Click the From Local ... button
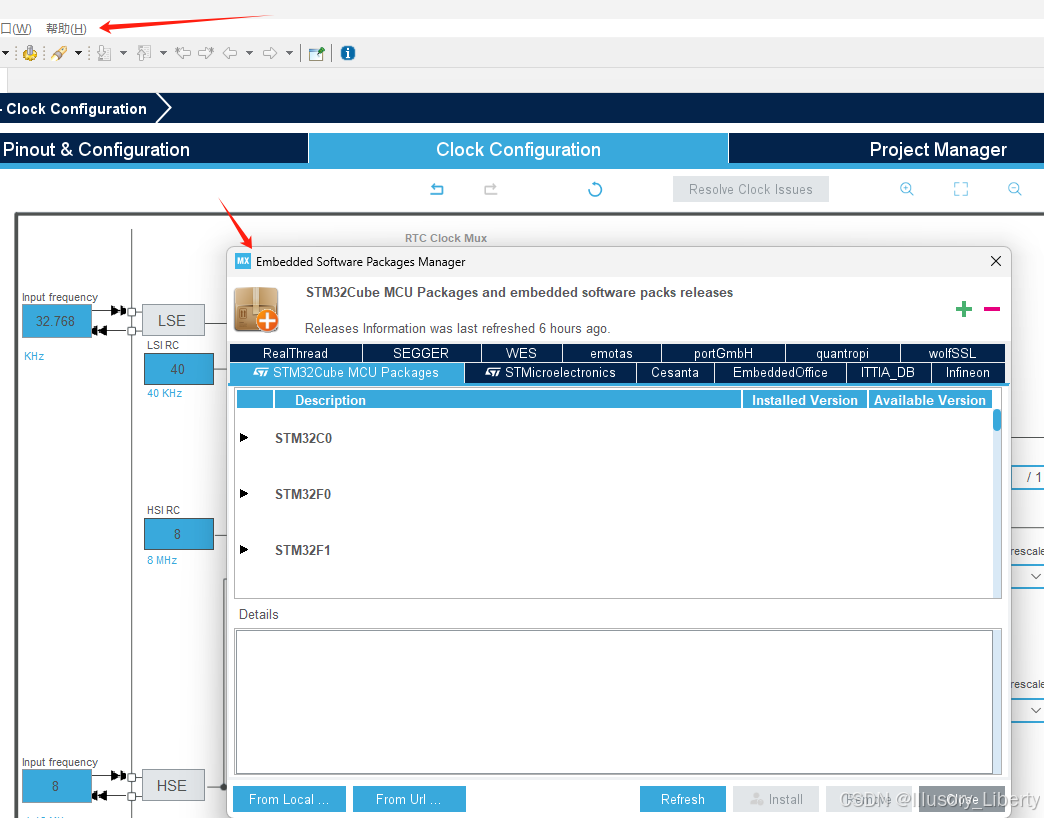The image size is (1044, 818). pos(289,799)
